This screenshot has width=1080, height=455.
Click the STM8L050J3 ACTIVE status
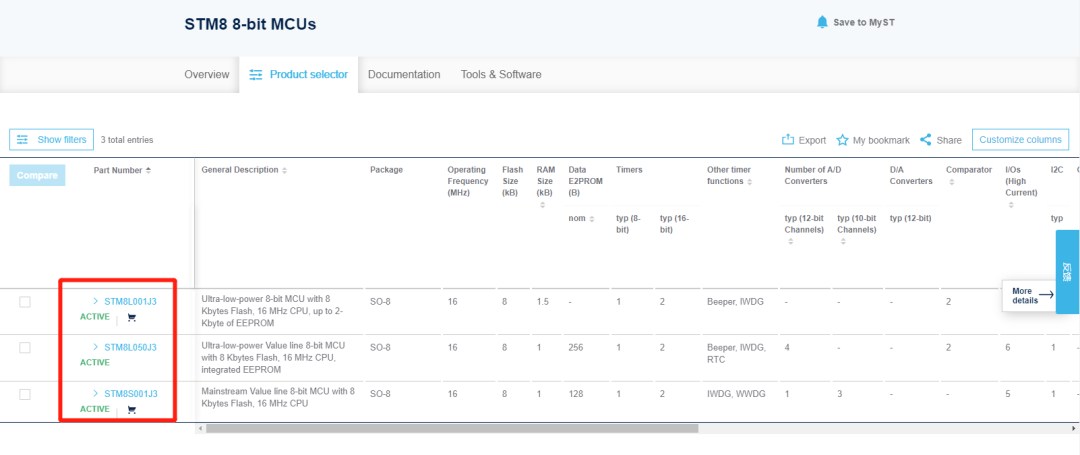(95, 362)
